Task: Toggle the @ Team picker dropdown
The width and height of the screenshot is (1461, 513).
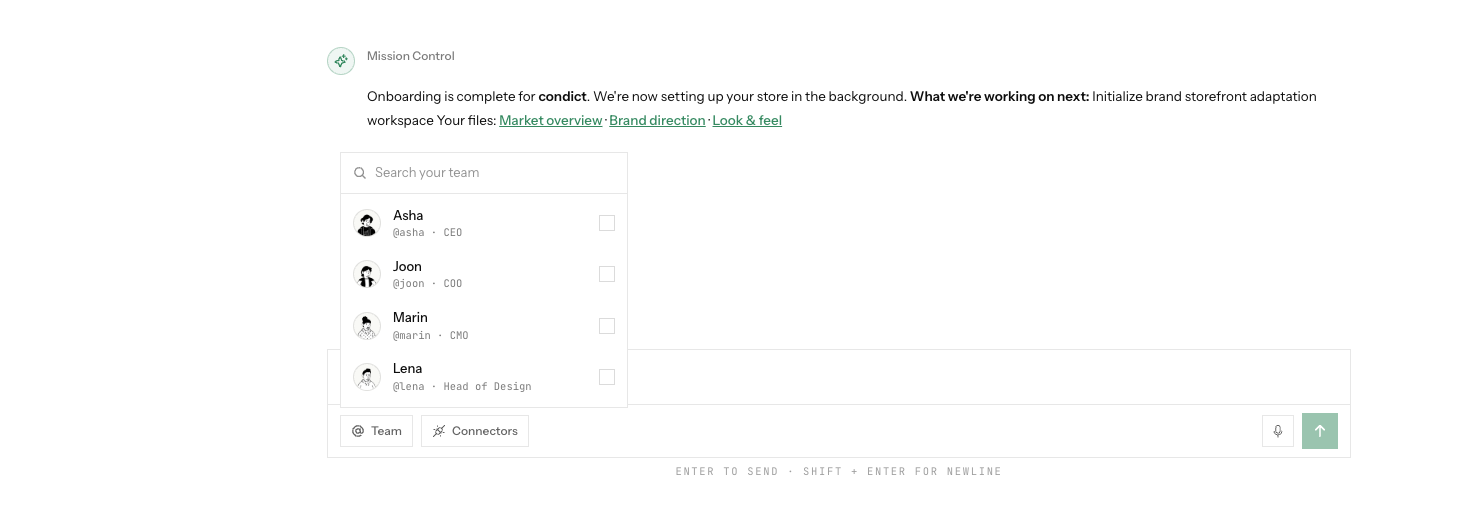Action: pyautogui.click(x=376, y=431)
